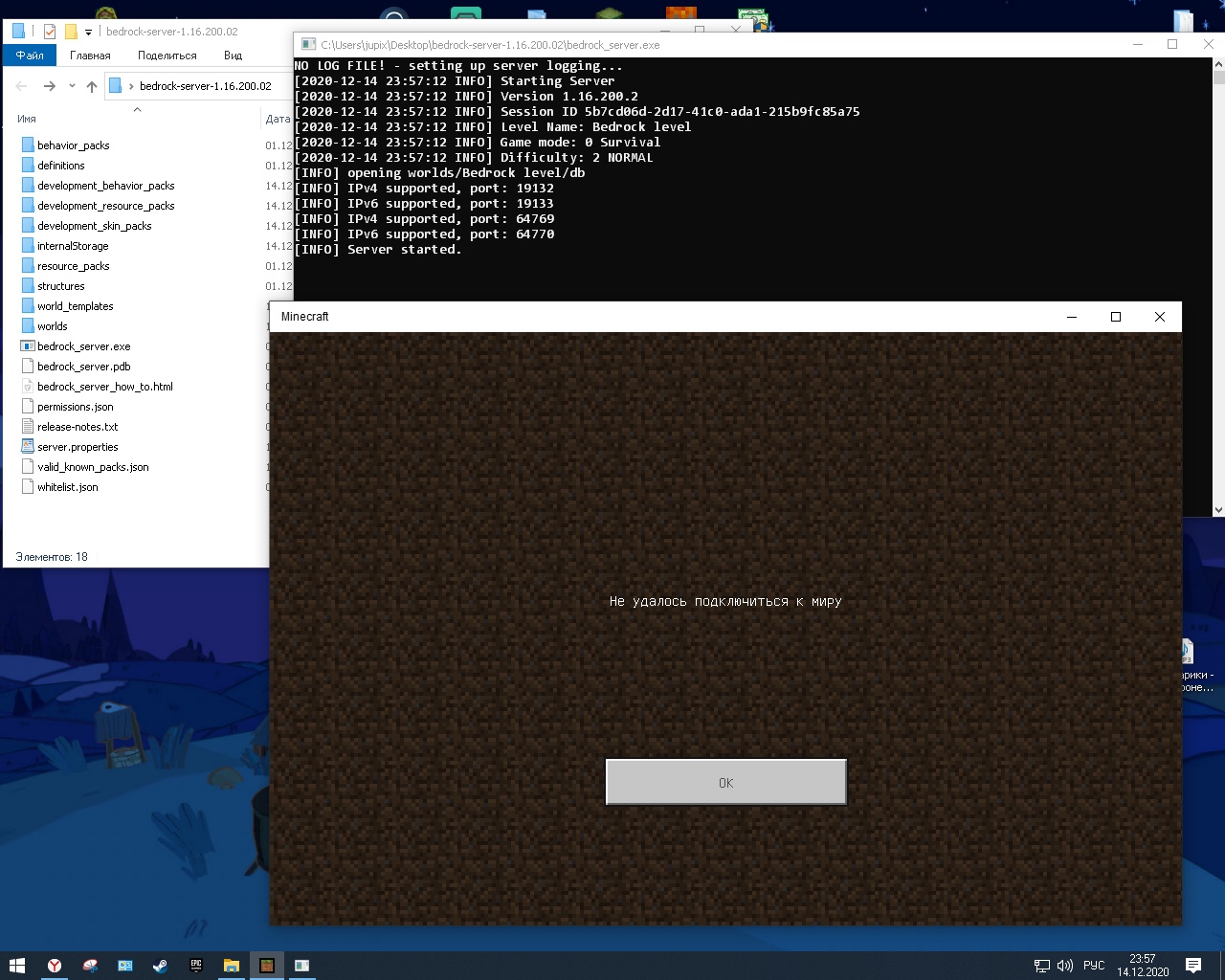Click the Explorer back navigation arrow
Screen dimensions: 1225x980
click(21, 86)
